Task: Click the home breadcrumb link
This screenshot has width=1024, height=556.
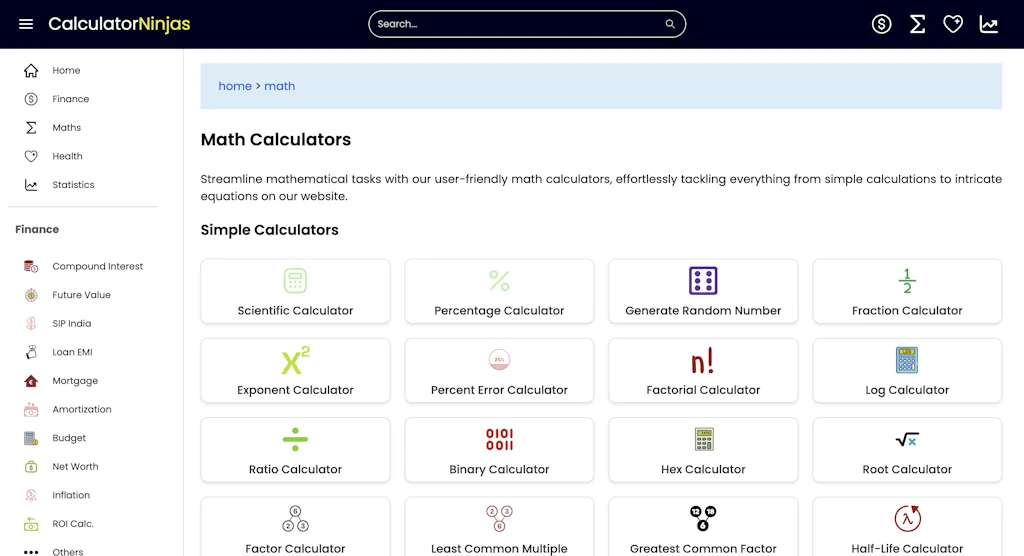Action: [x=235, y=86]
